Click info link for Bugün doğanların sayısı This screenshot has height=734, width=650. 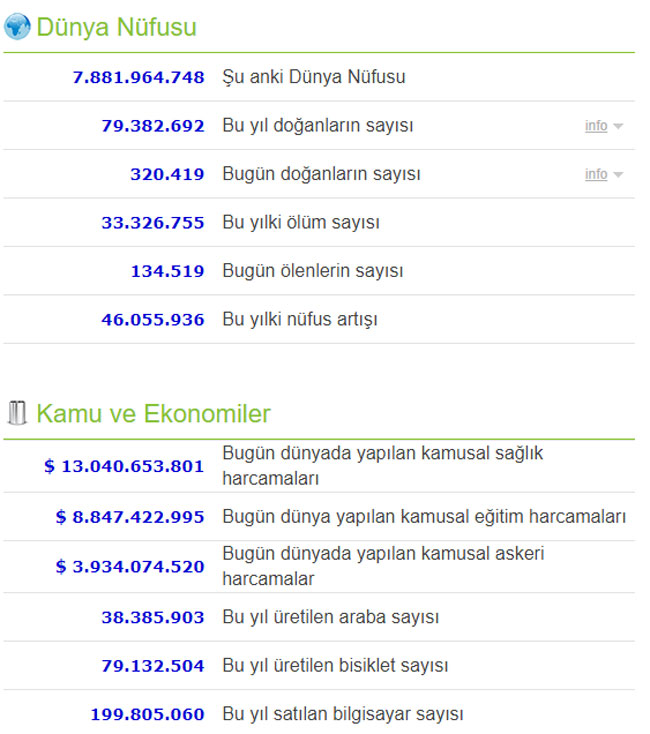point(596,174)
